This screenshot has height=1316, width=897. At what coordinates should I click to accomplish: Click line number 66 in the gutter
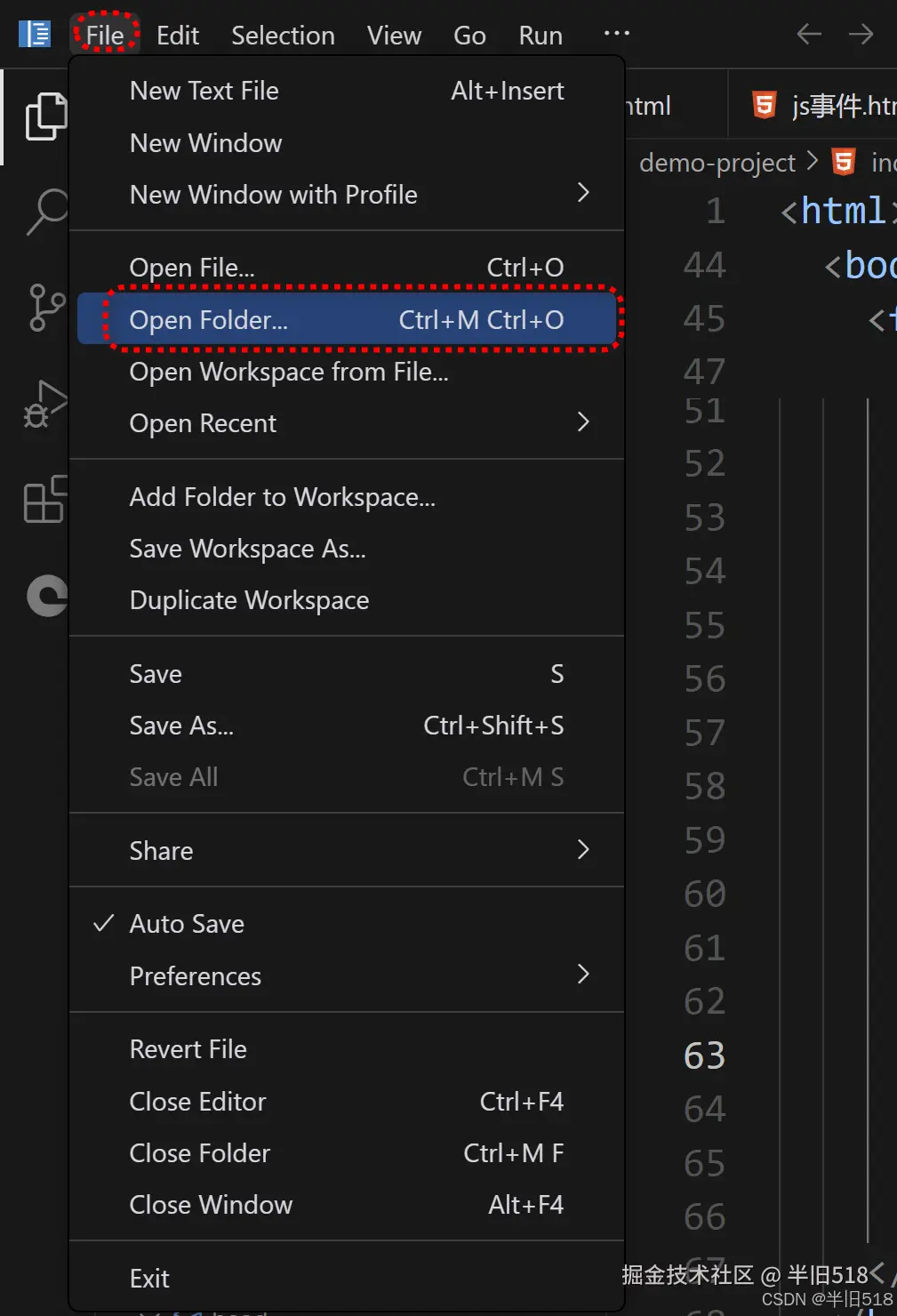point(705,1216)
